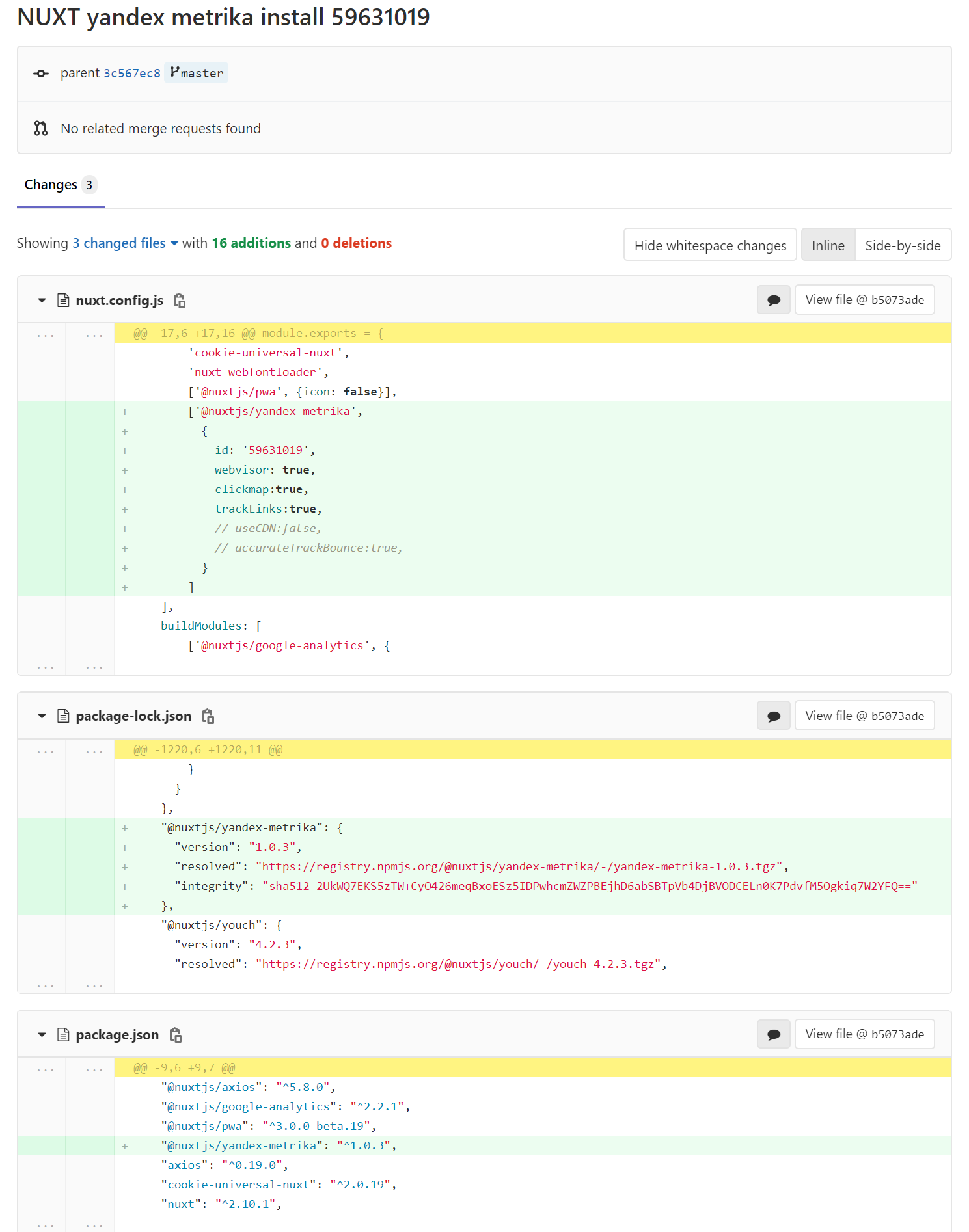Copy the nuxt.config.js file path

coord(180,301)
